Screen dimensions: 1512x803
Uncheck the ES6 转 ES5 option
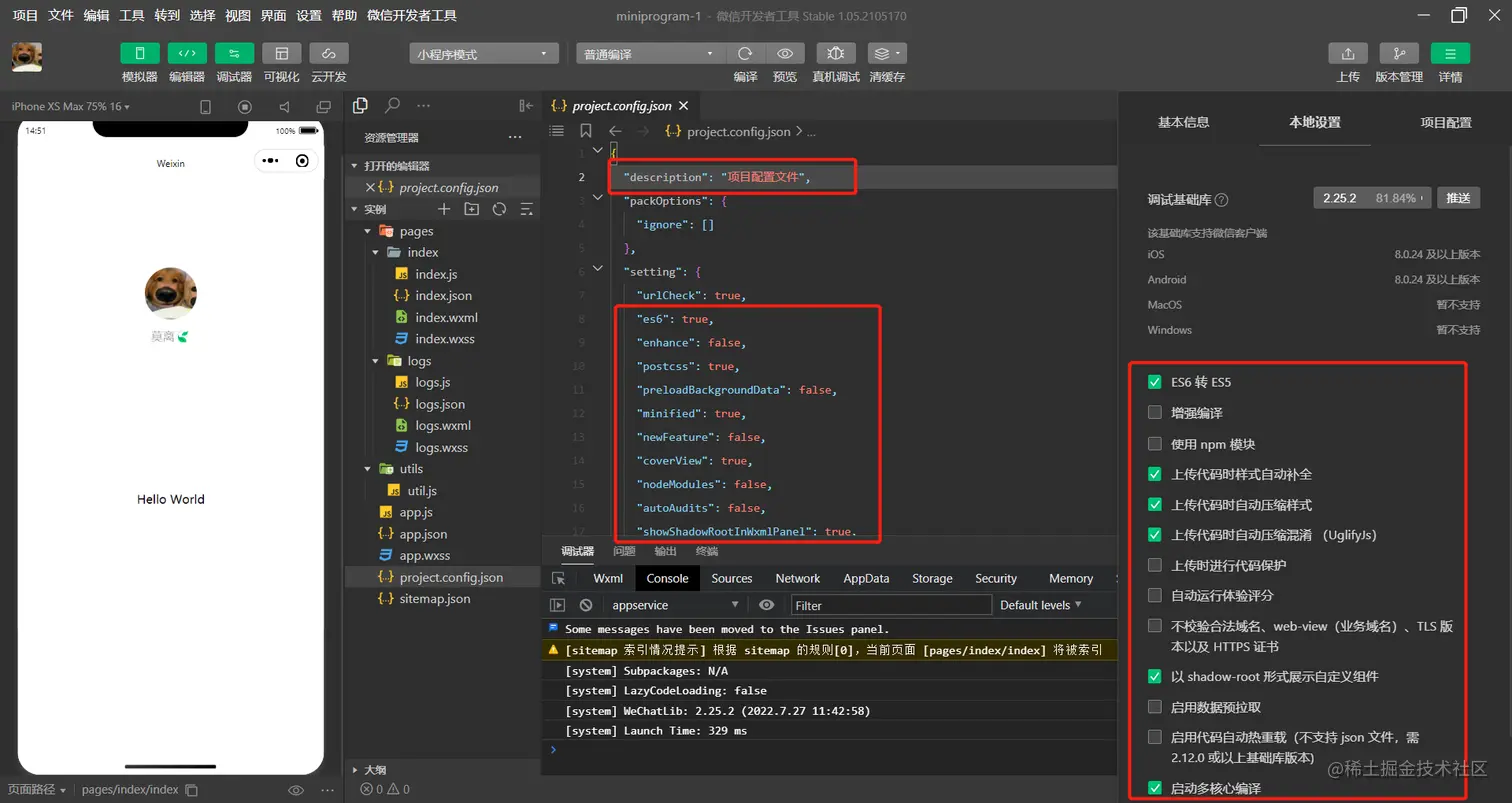pos(1155,382)
